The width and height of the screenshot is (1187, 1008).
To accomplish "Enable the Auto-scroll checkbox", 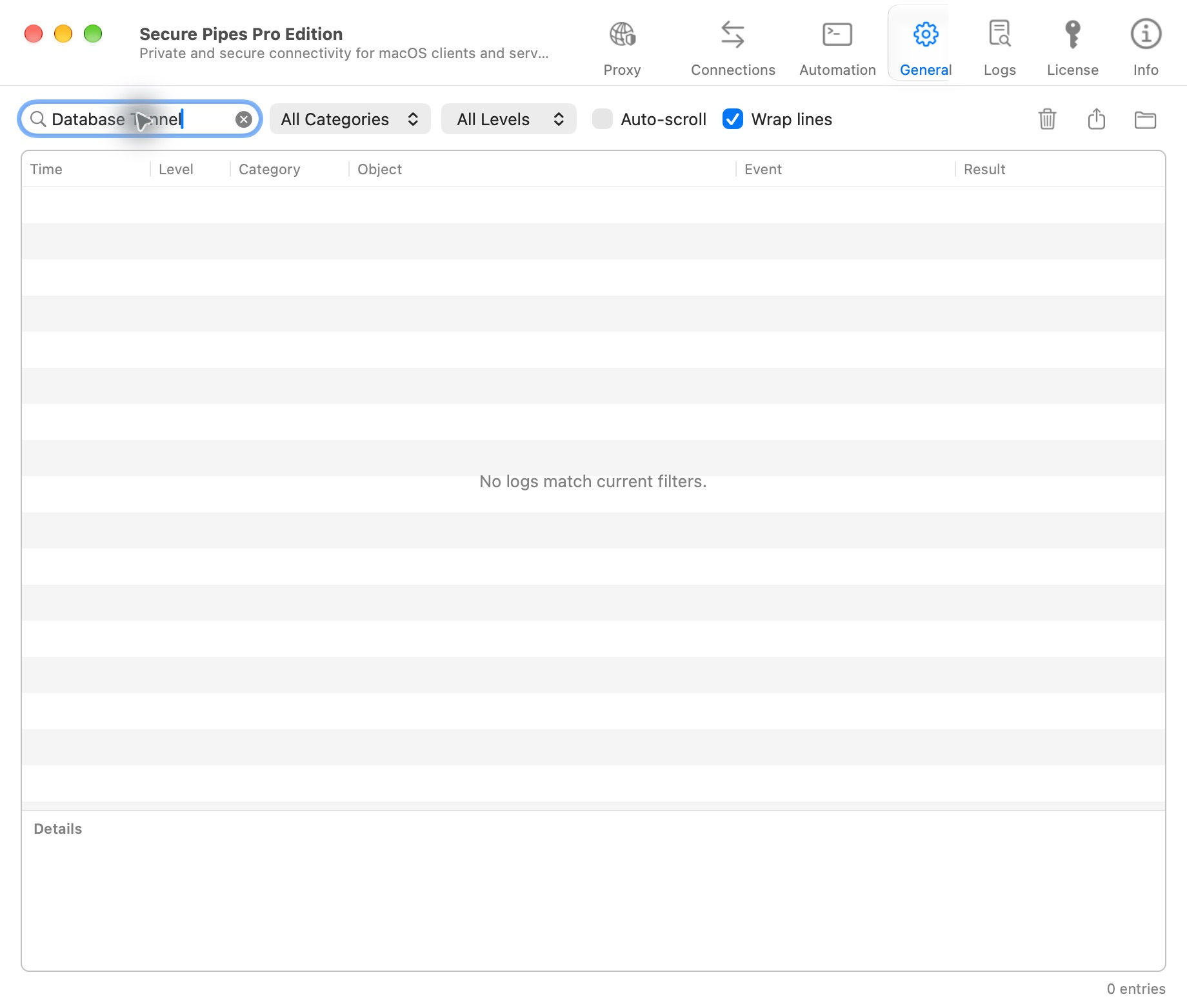I will [x=603, y=119].
